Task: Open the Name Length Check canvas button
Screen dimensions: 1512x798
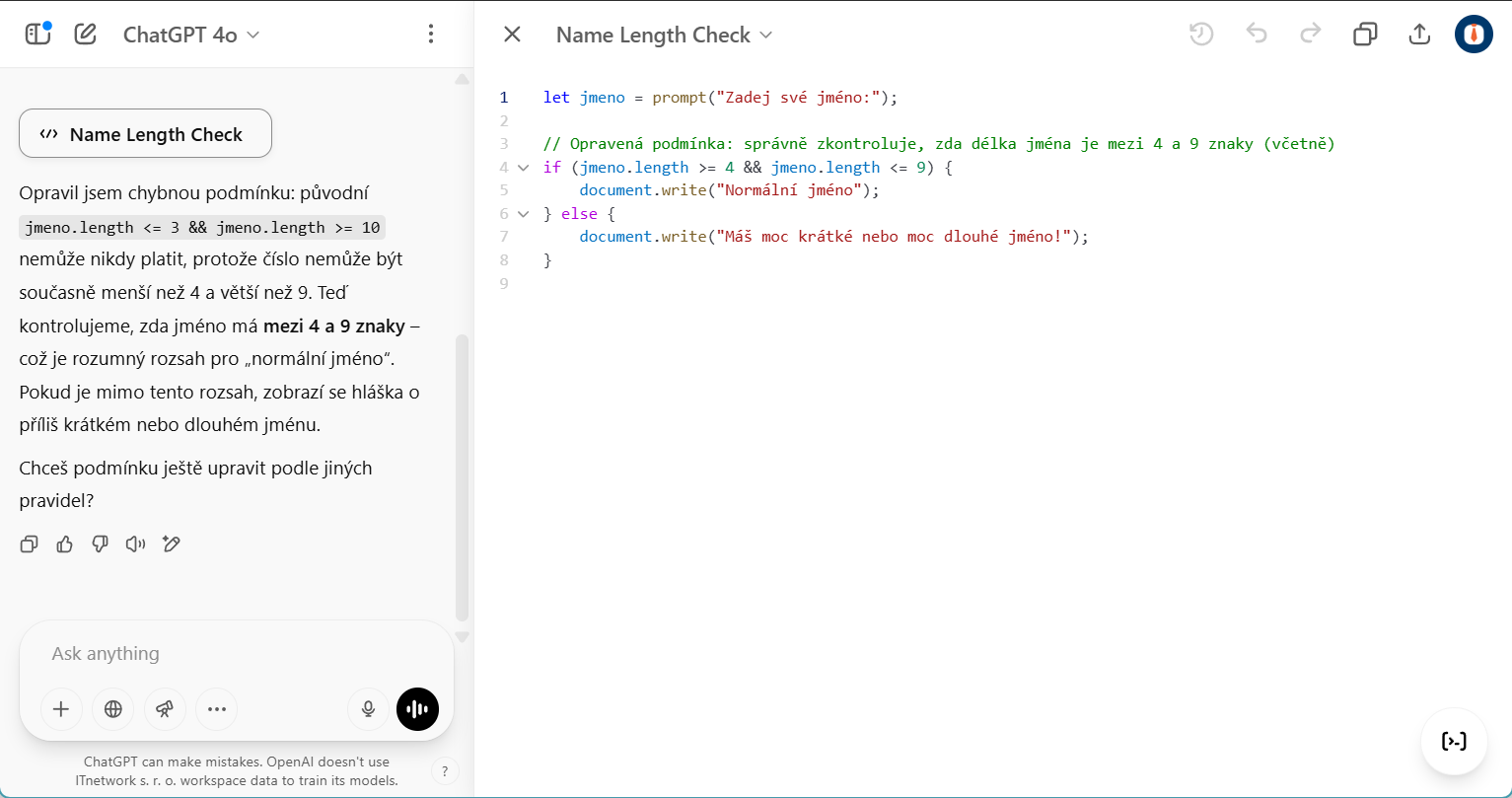Action: tap(145, 134)
